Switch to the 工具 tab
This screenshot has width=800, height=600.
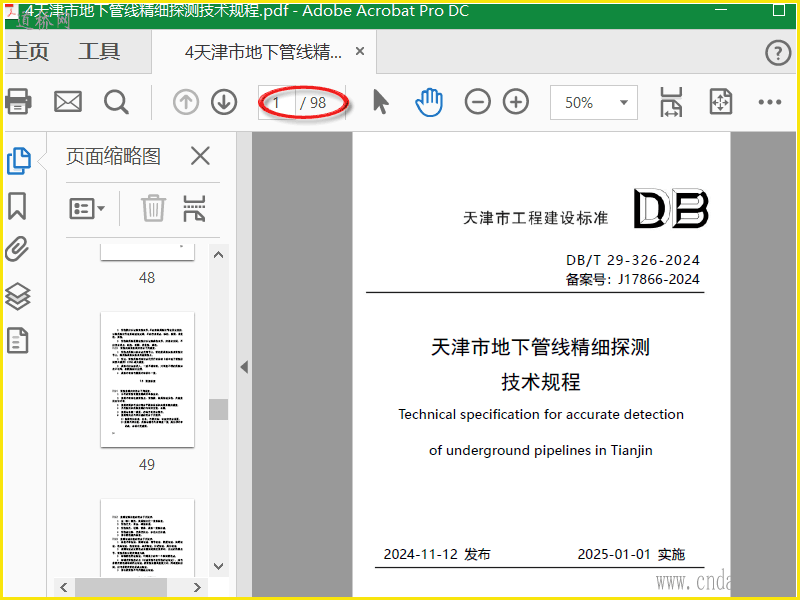point(99,52)
